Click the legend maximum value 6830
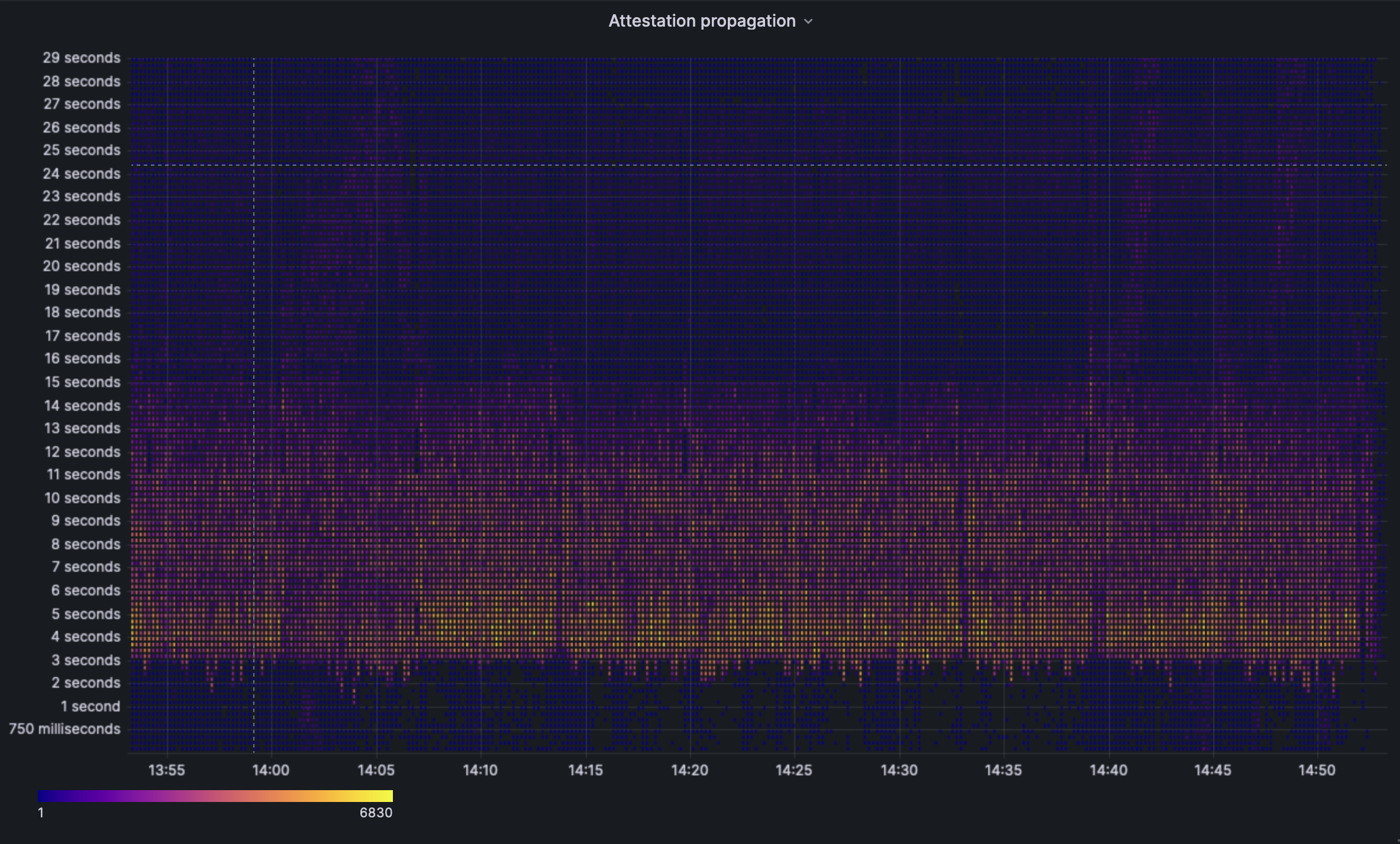 click(376, 813)
